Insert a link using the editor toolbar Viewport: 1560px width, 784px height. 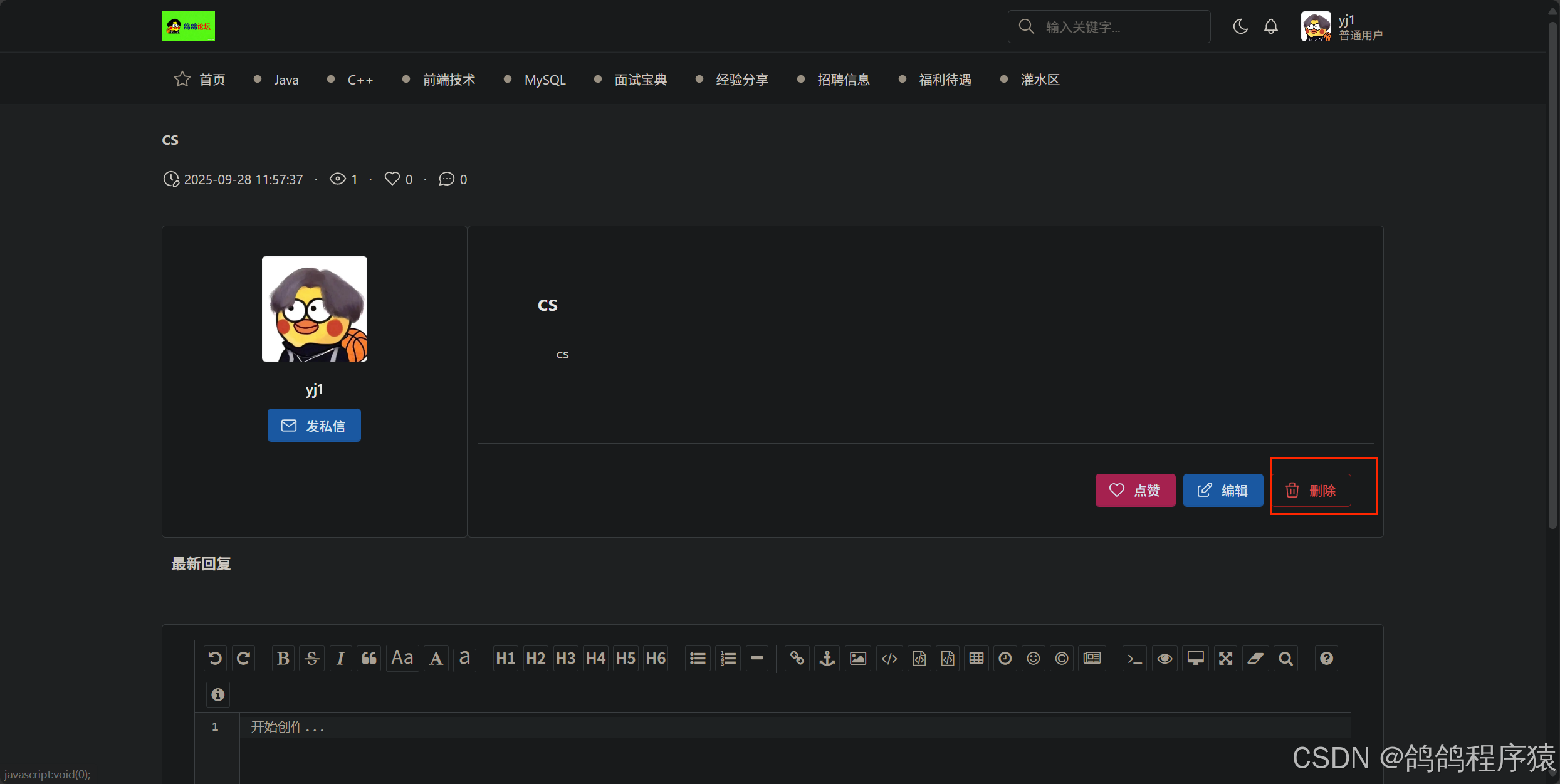pyautogui.click(x=797, y=658)
